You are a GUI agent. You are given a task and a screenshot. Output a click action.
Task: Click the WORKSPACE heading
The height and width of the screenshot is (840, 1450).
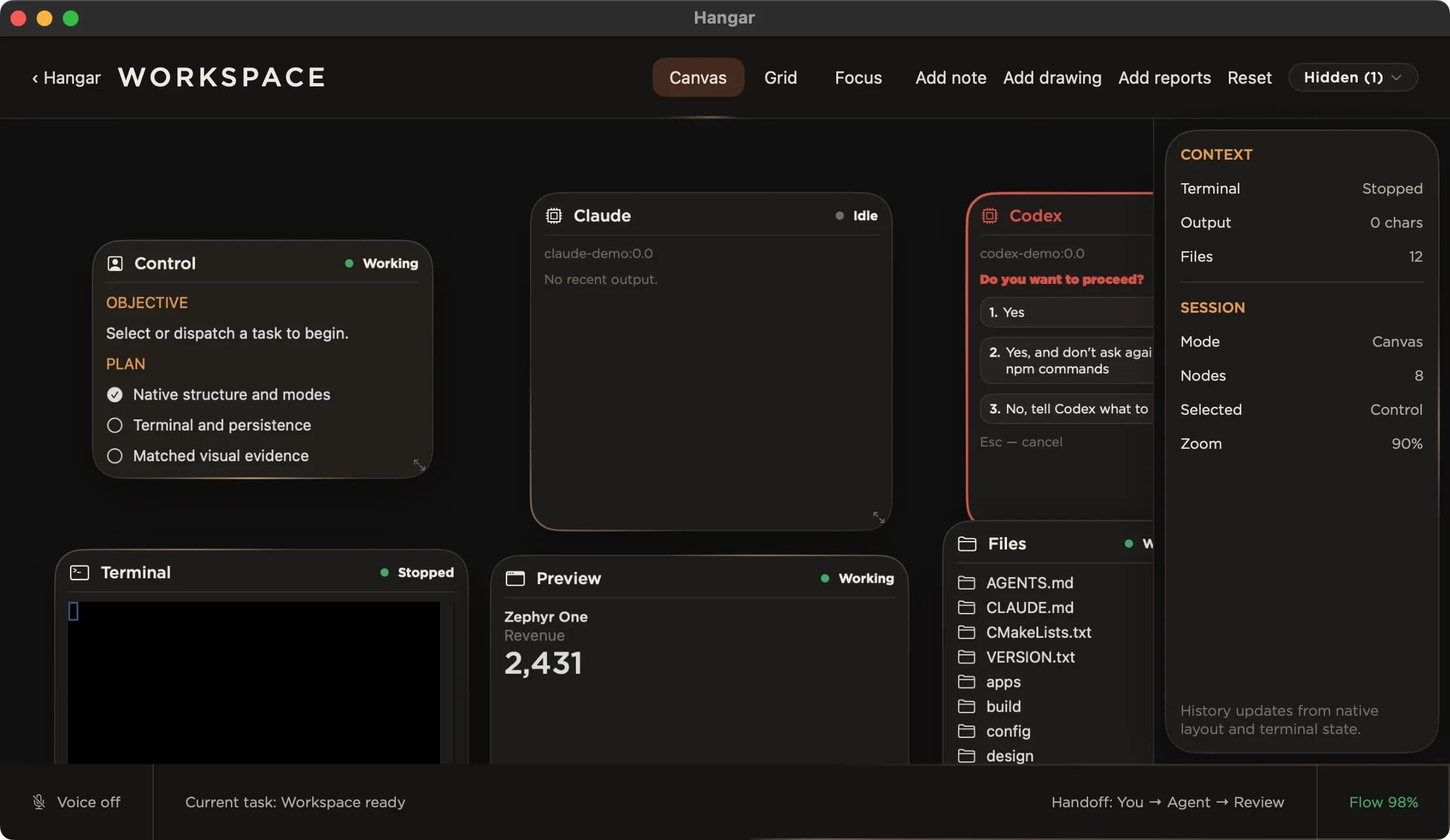point(222,77)
